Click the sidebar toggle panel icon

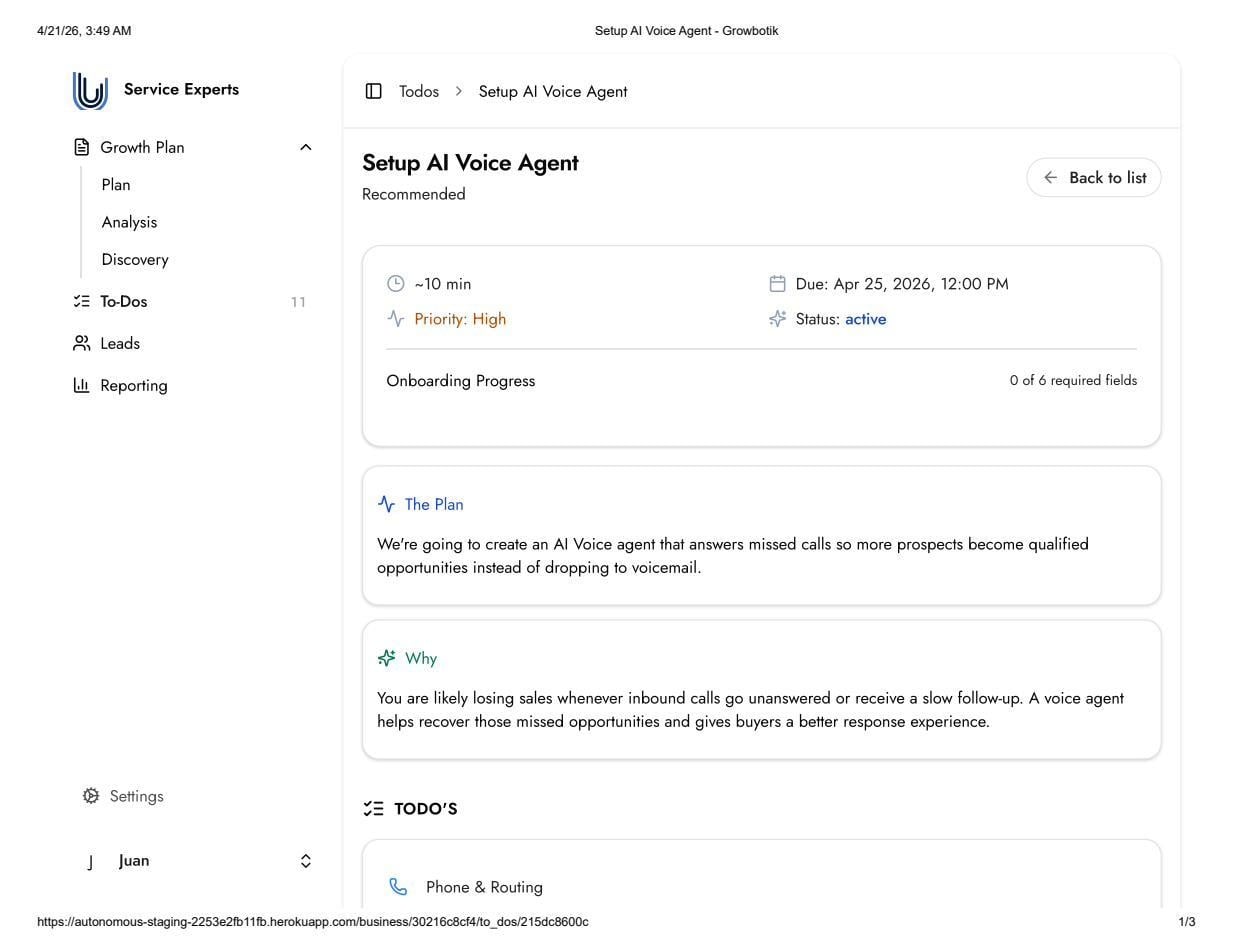point(373,91)
